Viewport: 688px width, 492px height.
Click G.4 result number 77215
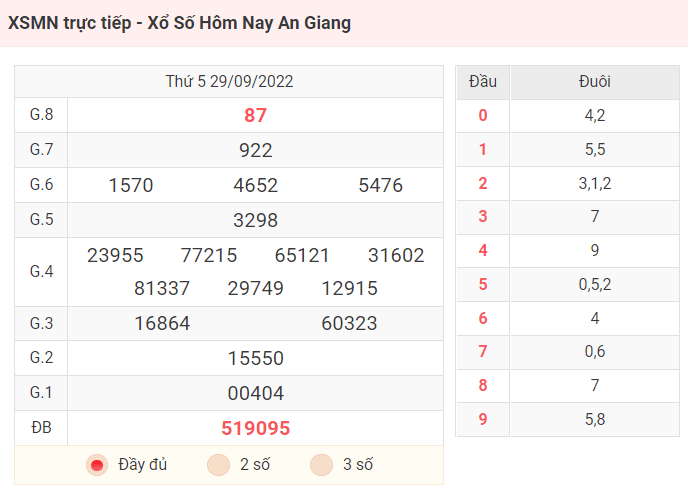click(x=209, y=255)
